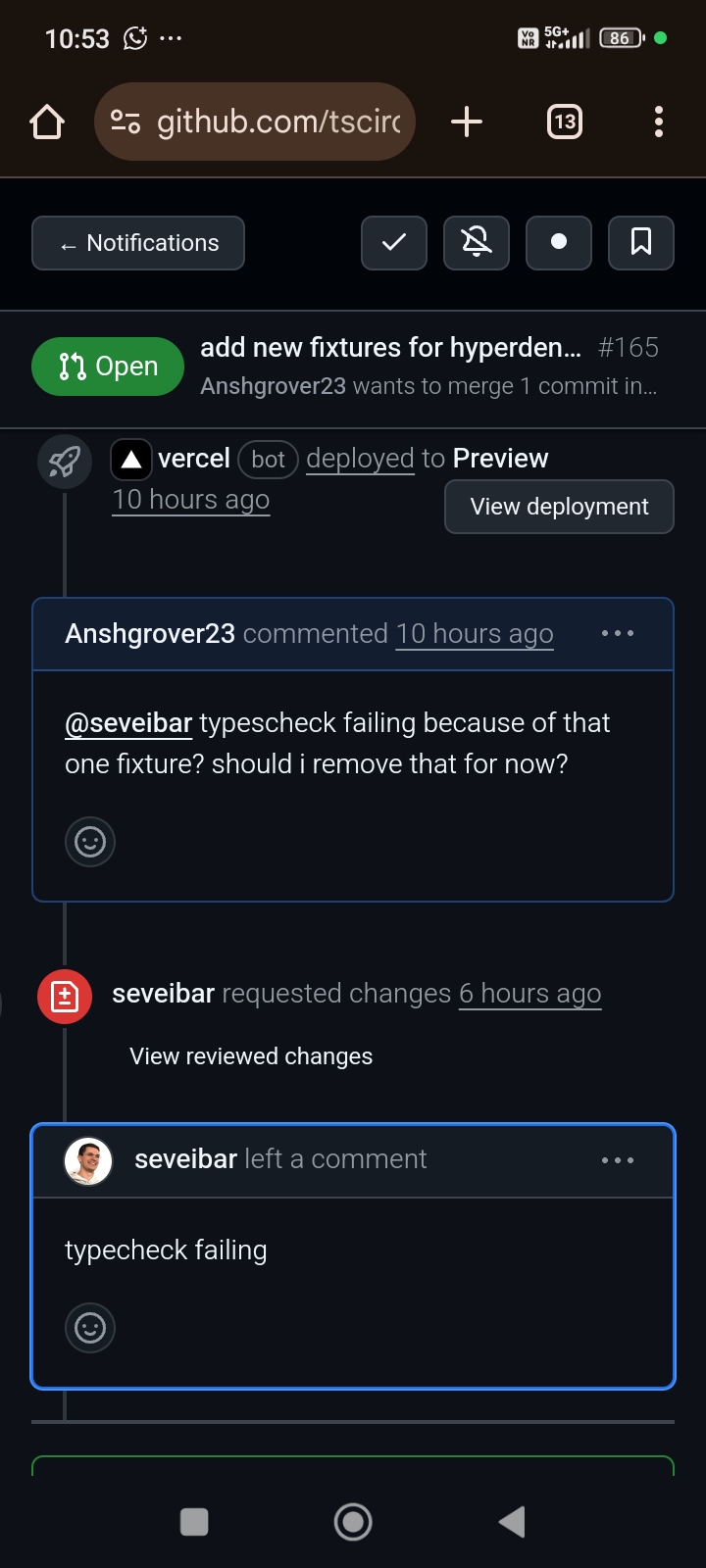
Task: Go back to Notifications
Action: click(x=138, y=243)
